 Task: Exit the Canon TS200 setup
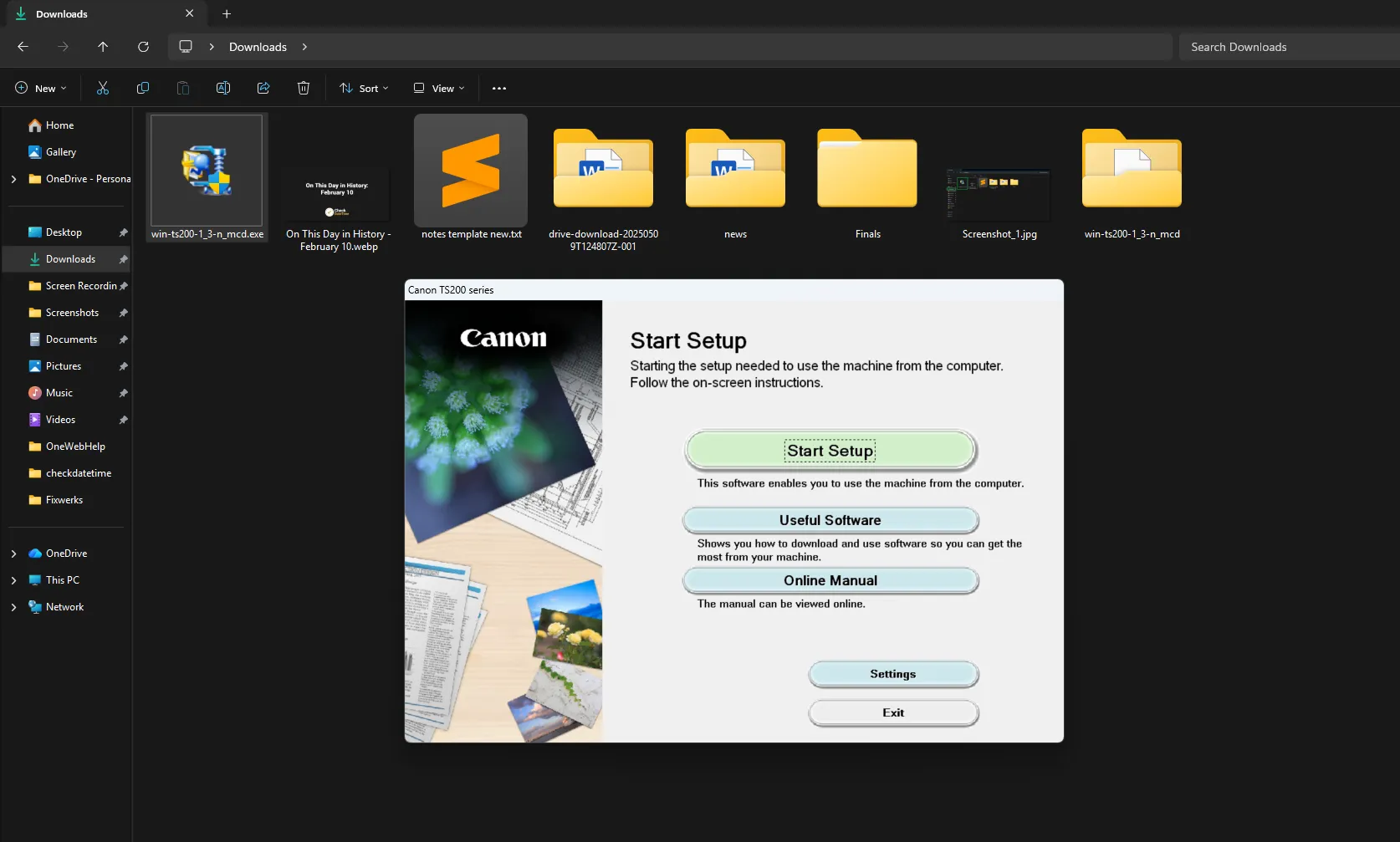tap(892, 712)
